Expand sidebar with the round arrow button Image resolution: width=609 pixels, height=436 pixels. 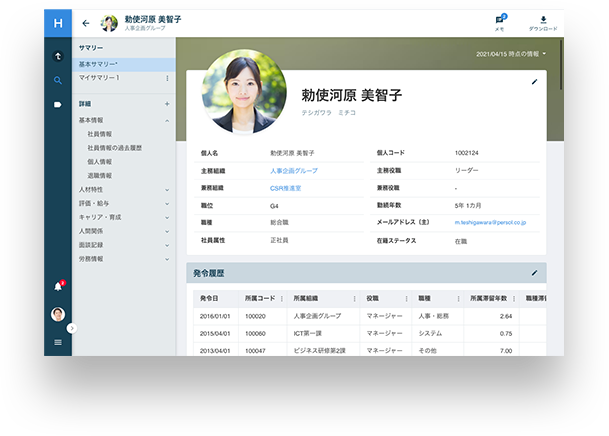(72, 328)
